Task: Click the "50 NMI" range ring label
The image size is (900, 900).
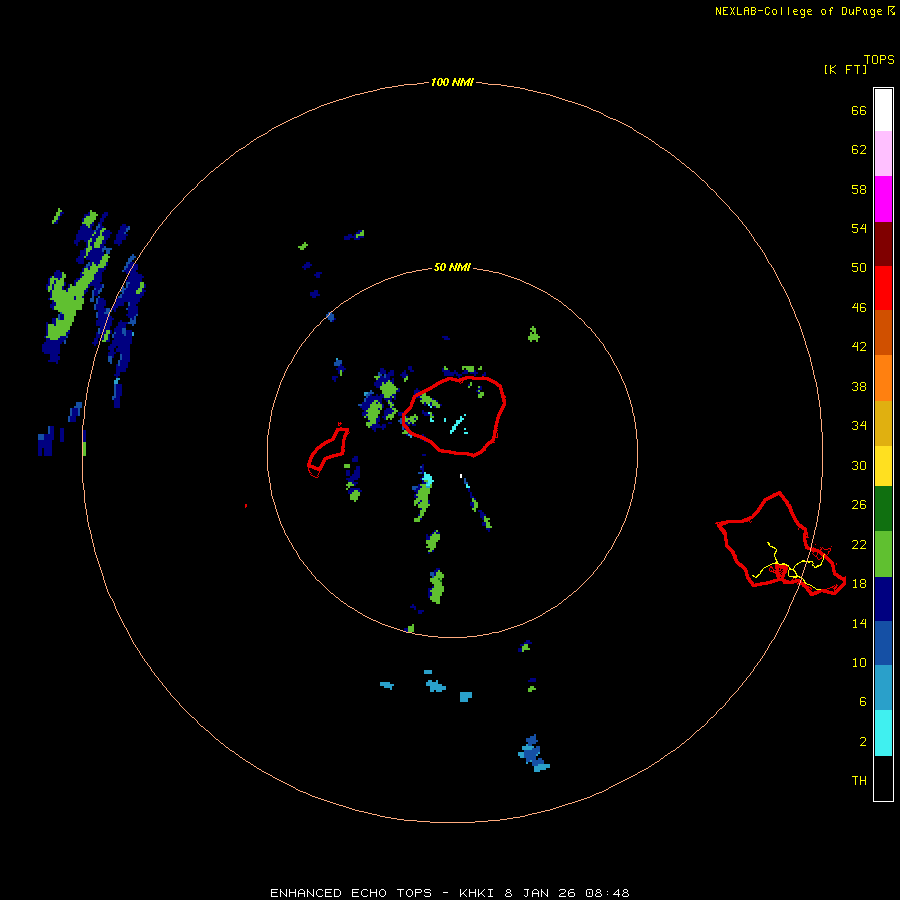Action: [452, 267]
